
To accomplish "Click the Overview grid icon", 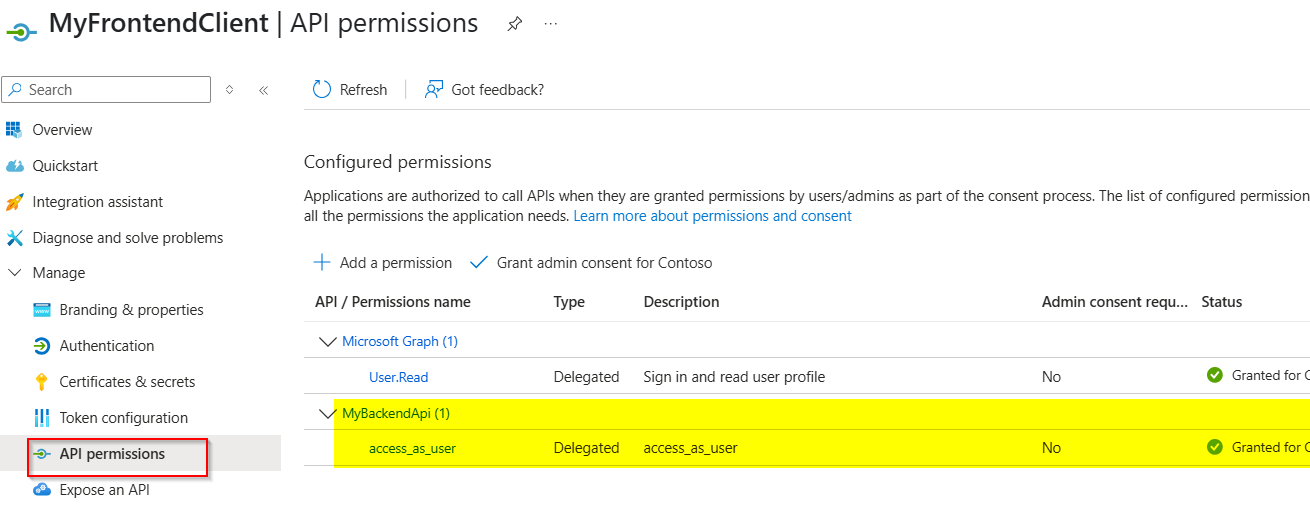I will (x=14, y=129).
